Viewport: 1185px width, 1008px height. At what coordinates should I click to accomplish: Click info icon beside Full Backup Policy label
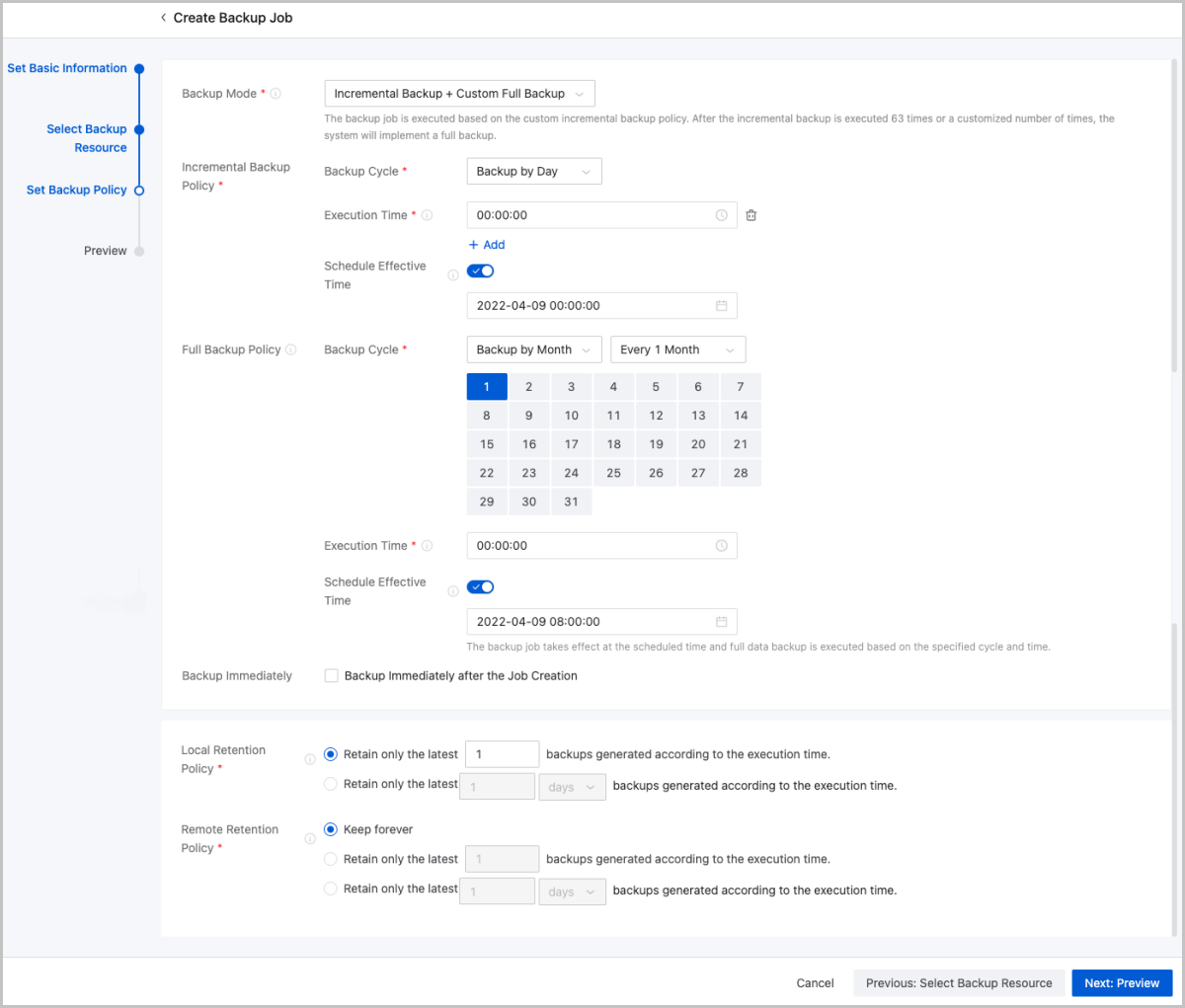pyautogui.click(x=290, y=349)
